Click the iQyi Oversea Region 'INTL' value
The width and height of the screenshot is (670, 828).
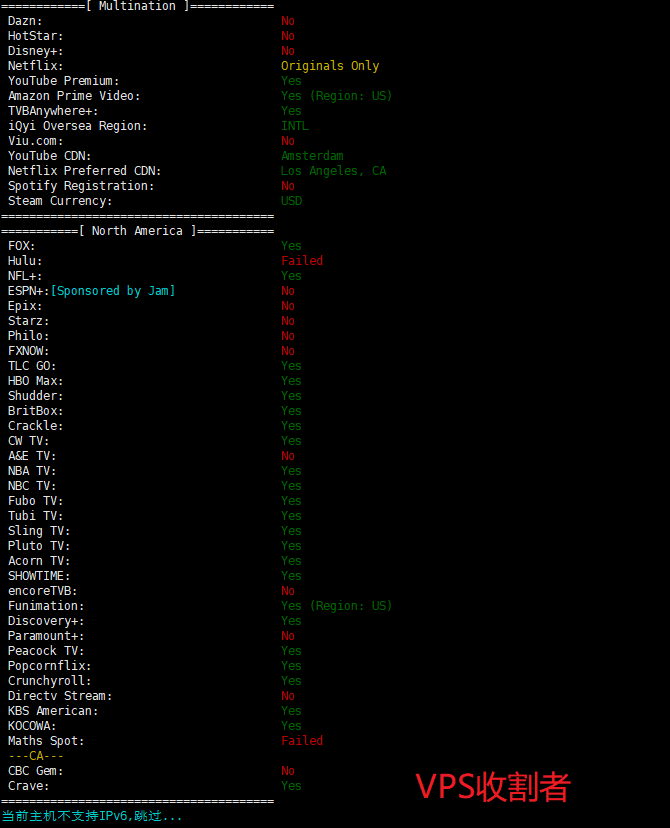coord(294,126)
